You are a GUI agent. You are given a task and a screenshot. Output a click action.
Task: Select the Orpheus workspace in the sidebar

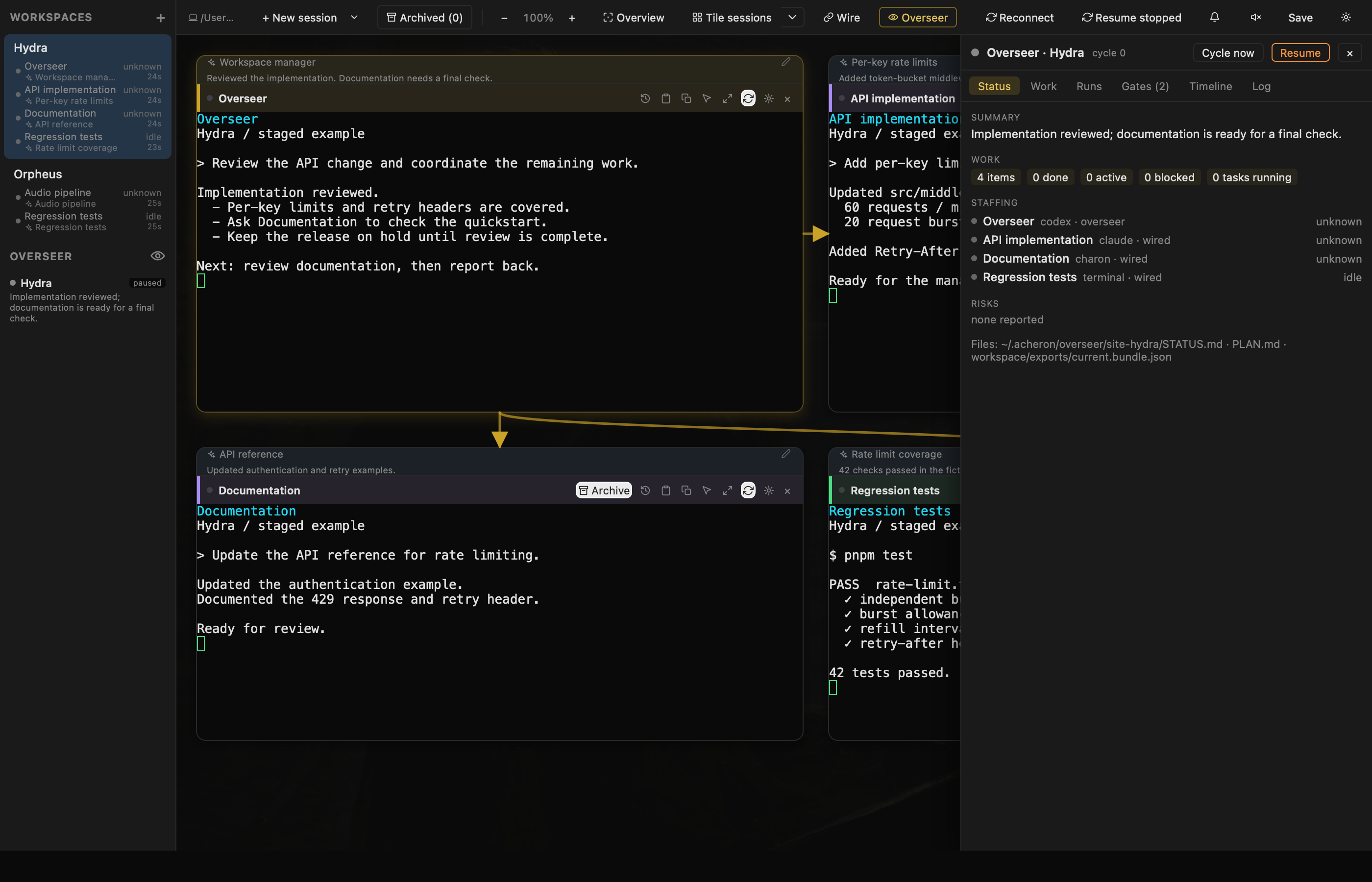[38, 174]
